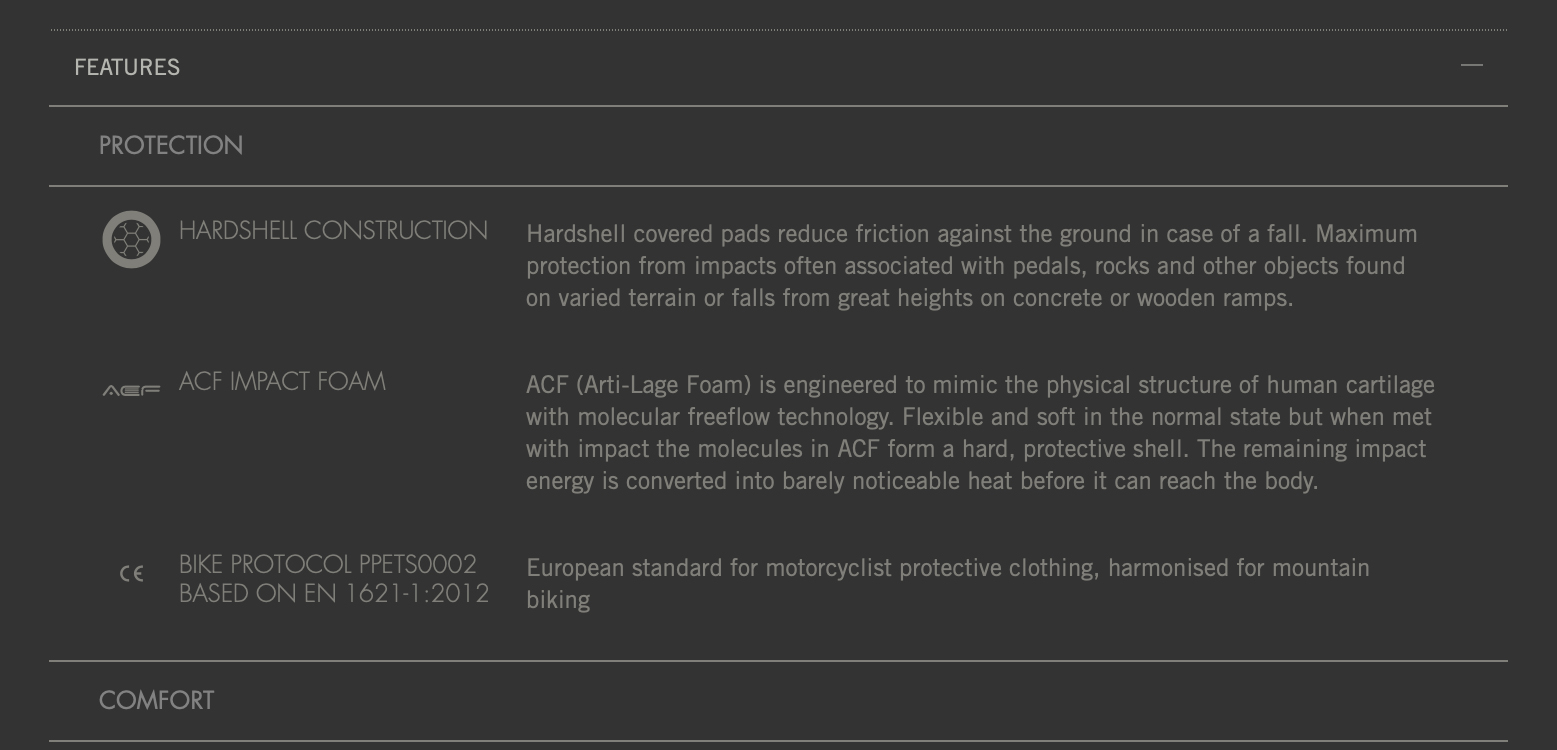Click the dotted line above FEATURES

tap(778, 30)
